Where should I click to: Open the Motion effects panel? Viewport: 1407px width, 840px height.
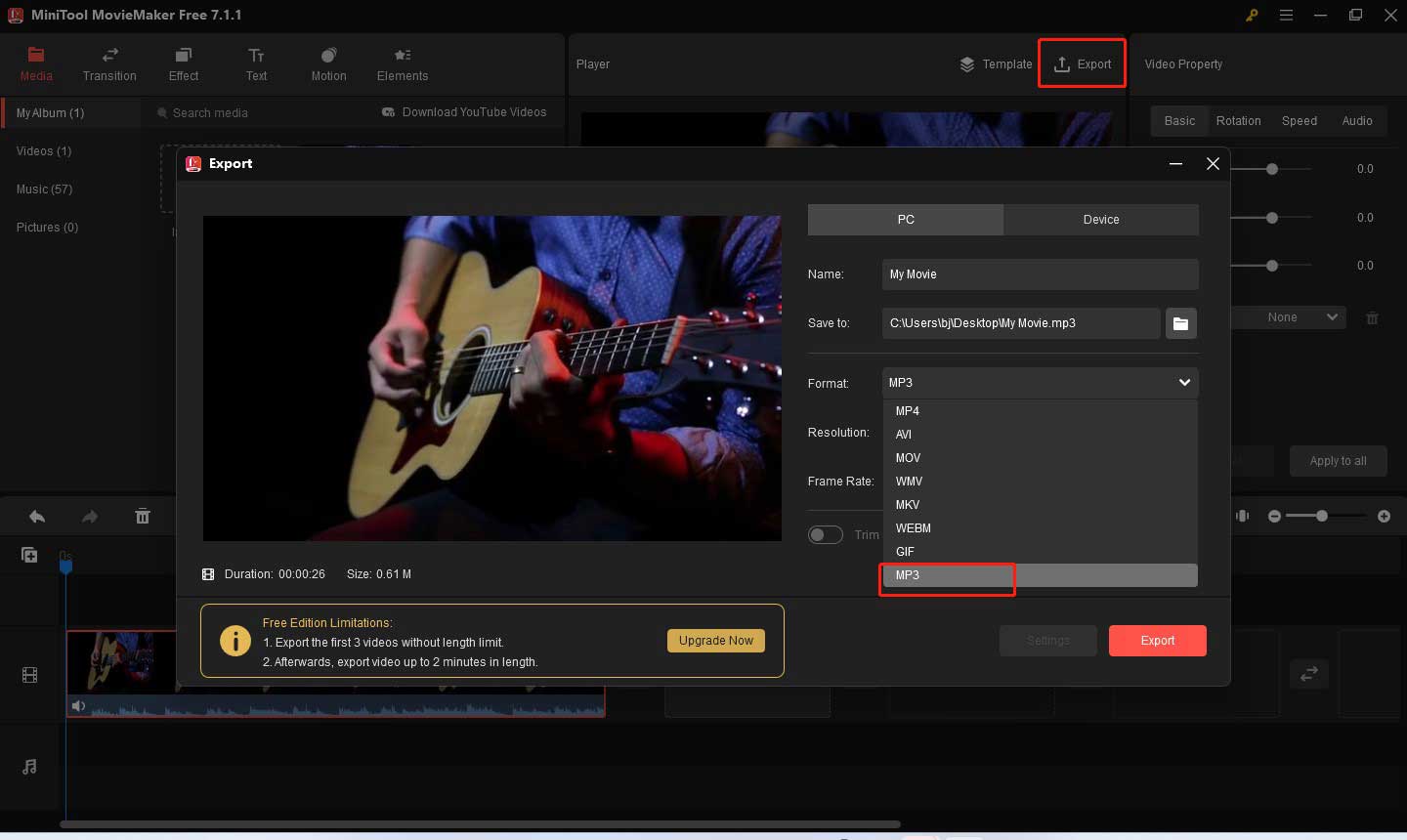click(x=328, y=64)
